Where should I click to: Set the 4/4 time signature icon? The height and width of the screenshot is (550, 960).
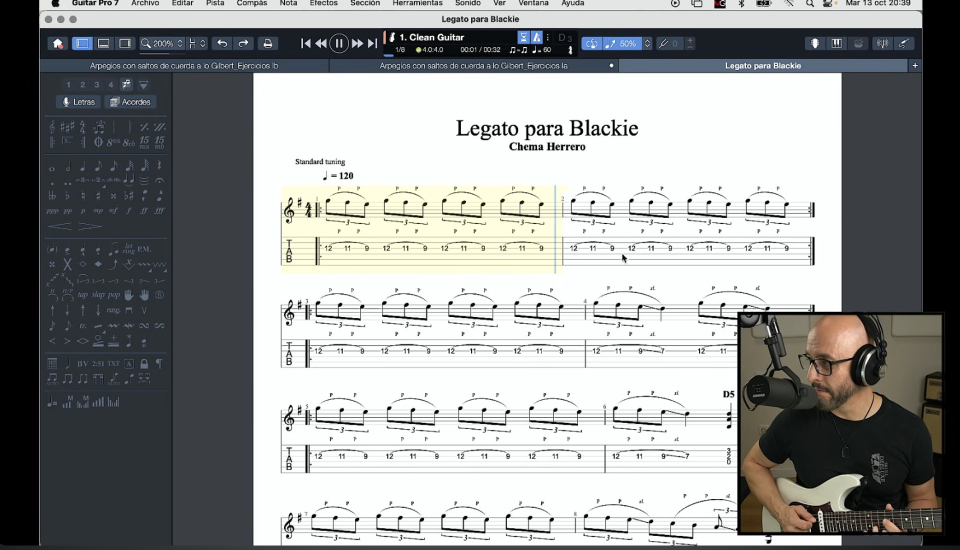click(83, 127)
